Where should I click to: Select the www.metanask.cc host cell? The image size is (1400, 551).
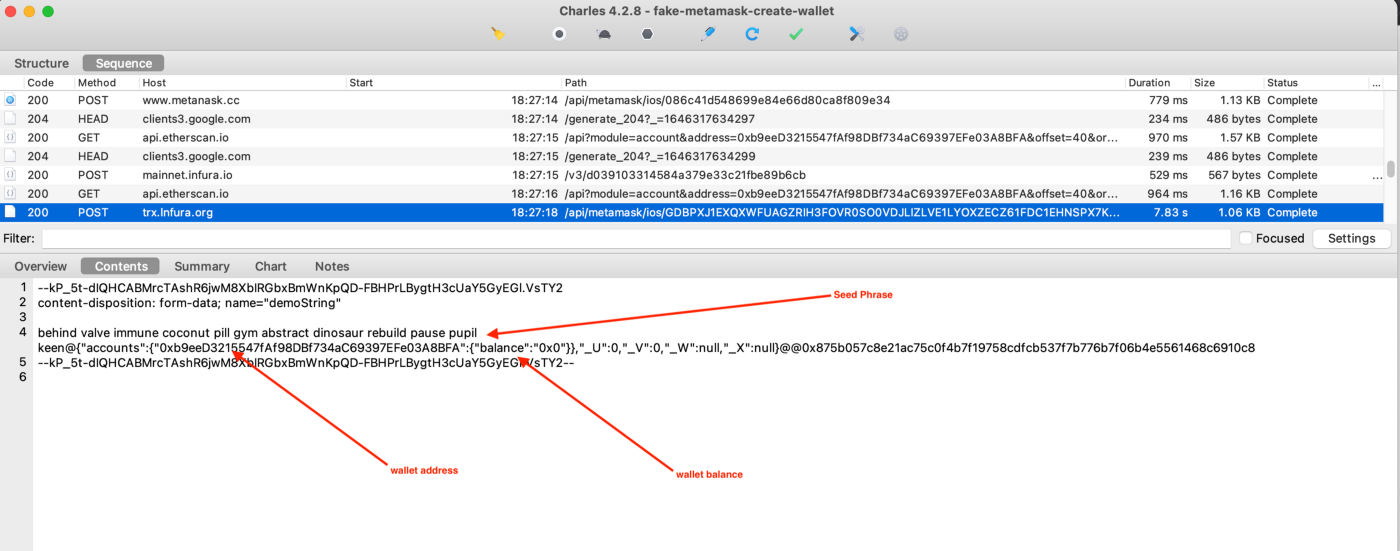(191, 100)
